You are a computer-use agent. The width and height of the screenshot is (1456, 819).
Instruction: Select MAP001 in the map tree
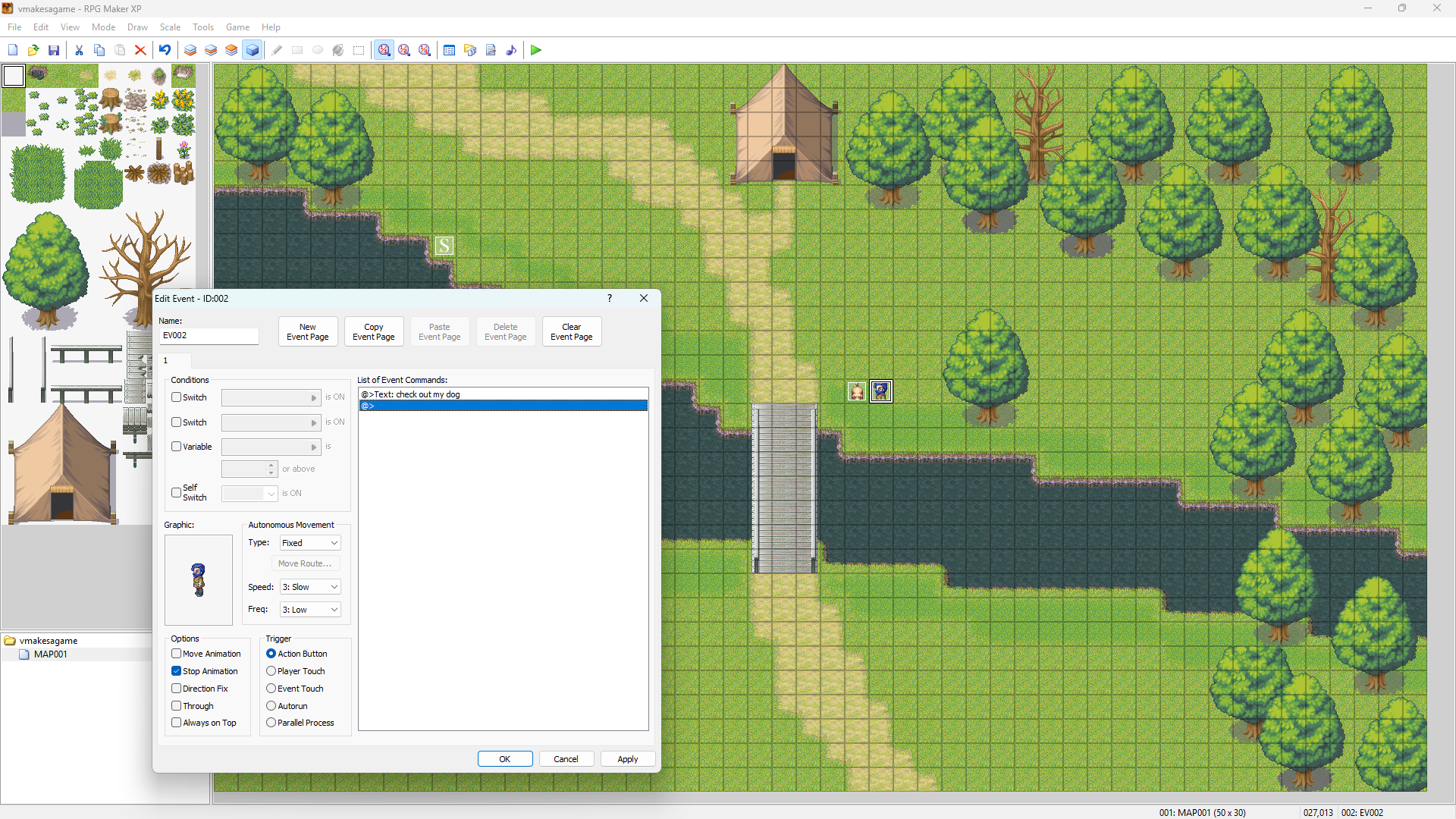(50, 654)
